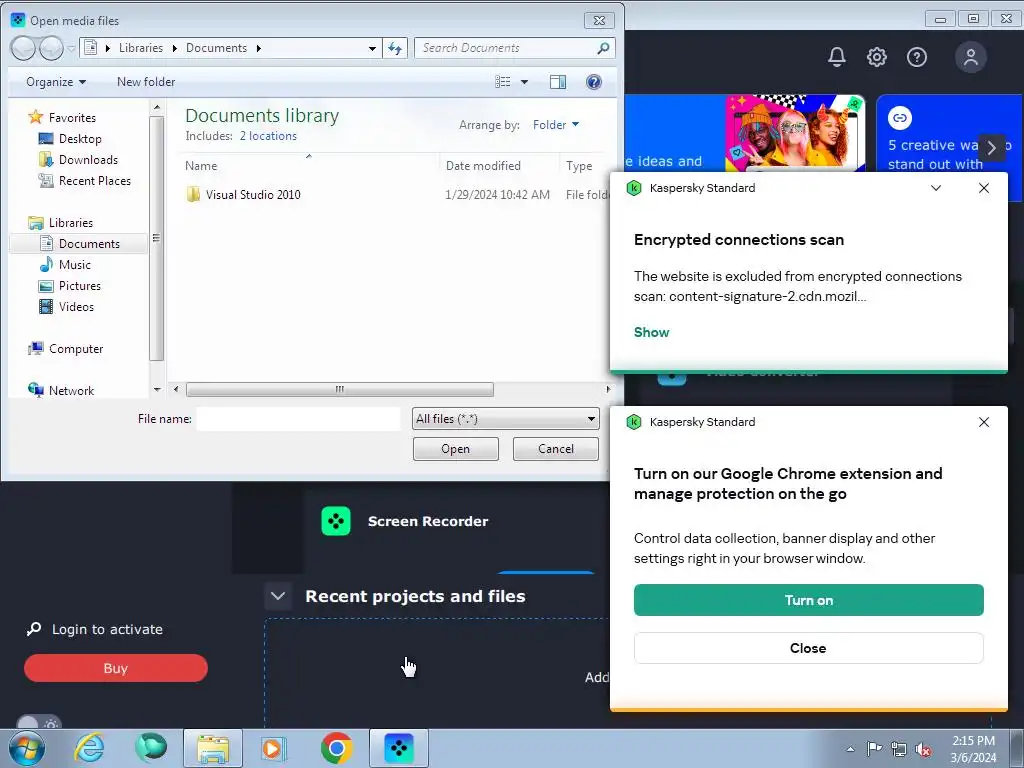The height and width of the screenshot is (768, 1024).
Task: Open Google Chrome from the taskbar
Action: 336,748
